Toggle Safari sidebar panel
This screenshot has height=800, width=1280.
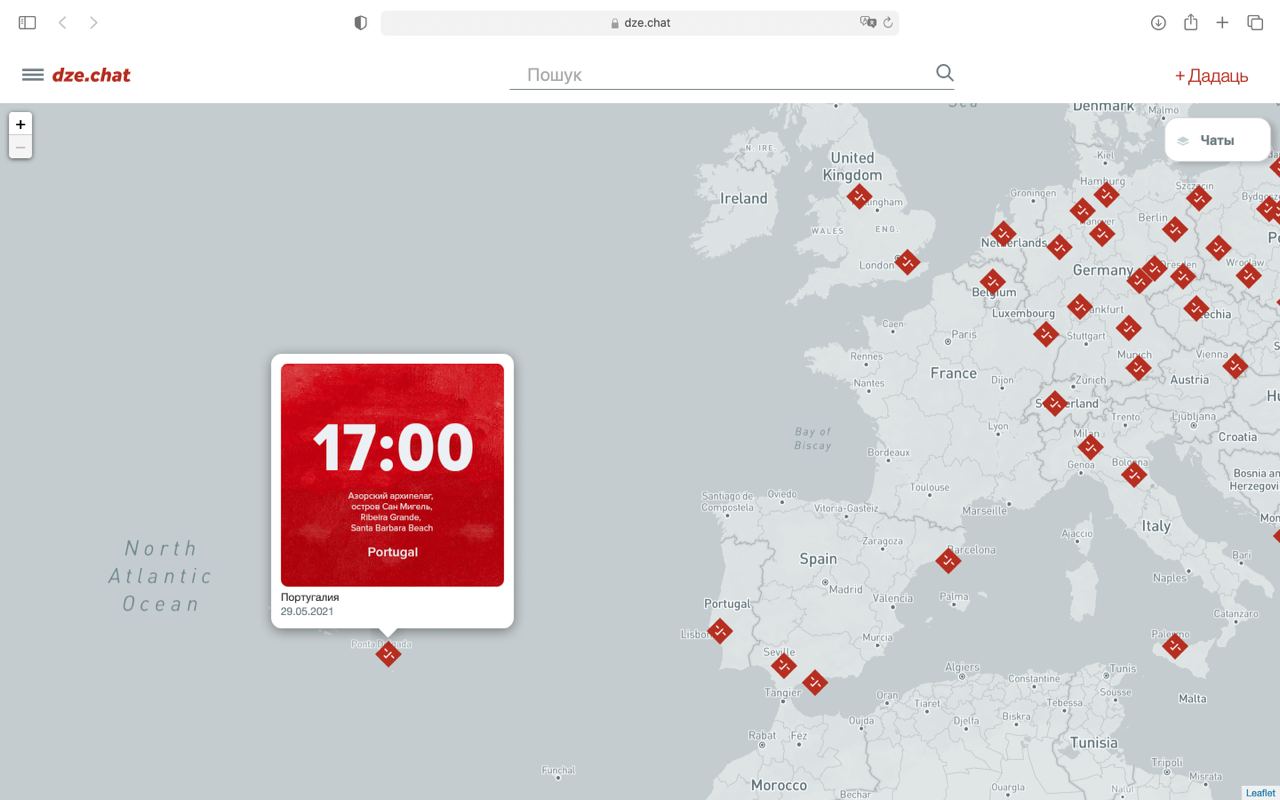(x=28, y=22)
